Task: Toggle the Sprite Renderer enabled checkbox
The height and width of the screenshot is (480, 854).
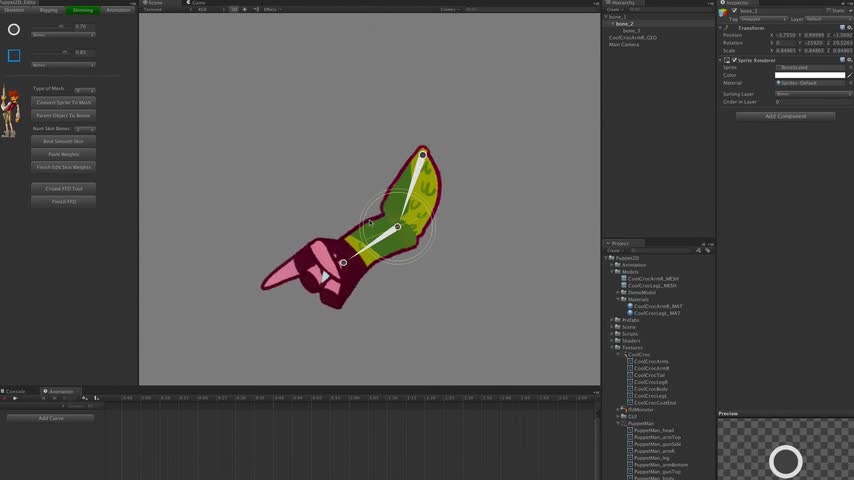Action: pos(734,60)
